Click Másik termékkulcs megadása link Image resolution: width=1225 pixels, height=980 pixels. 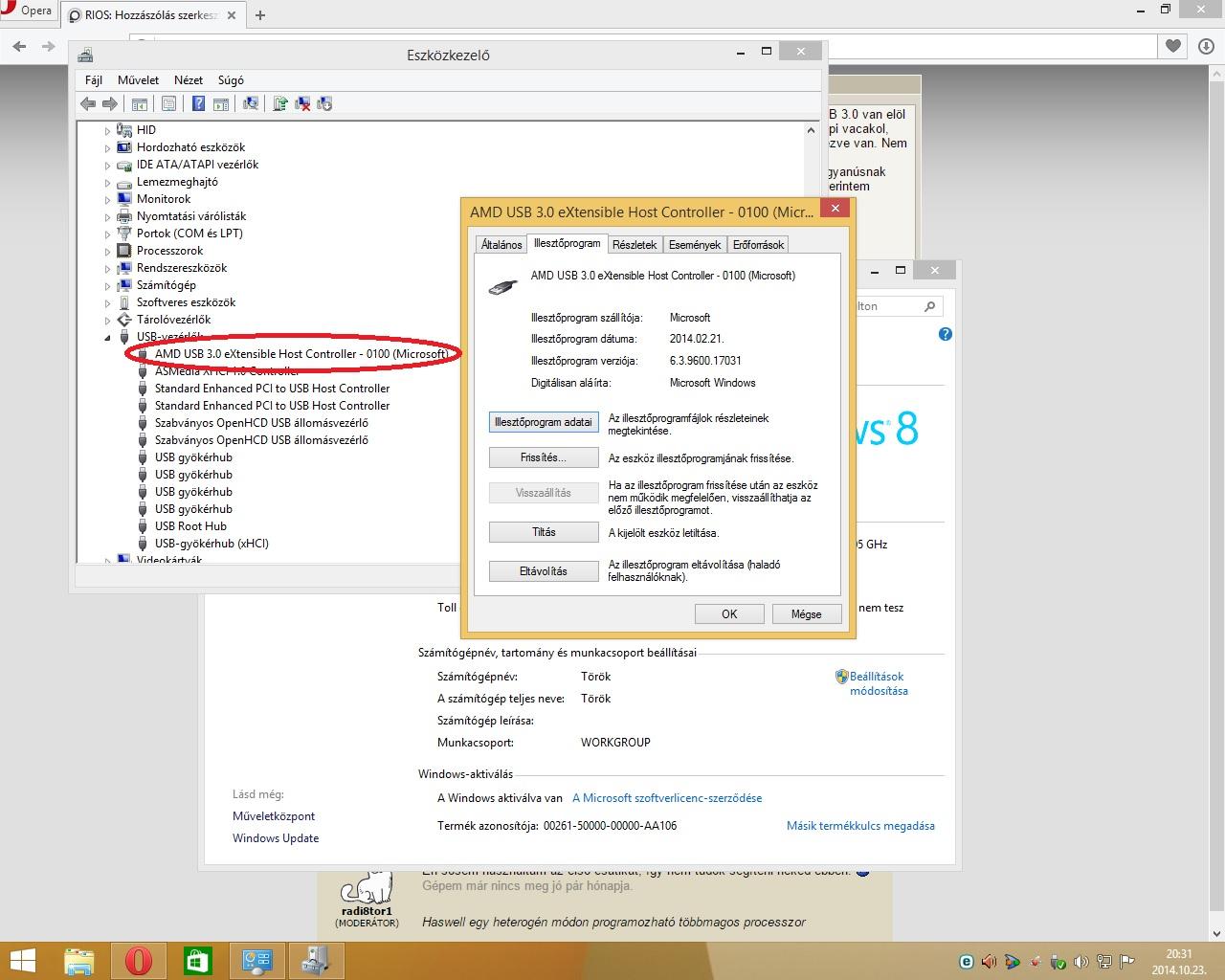(860, 826)
